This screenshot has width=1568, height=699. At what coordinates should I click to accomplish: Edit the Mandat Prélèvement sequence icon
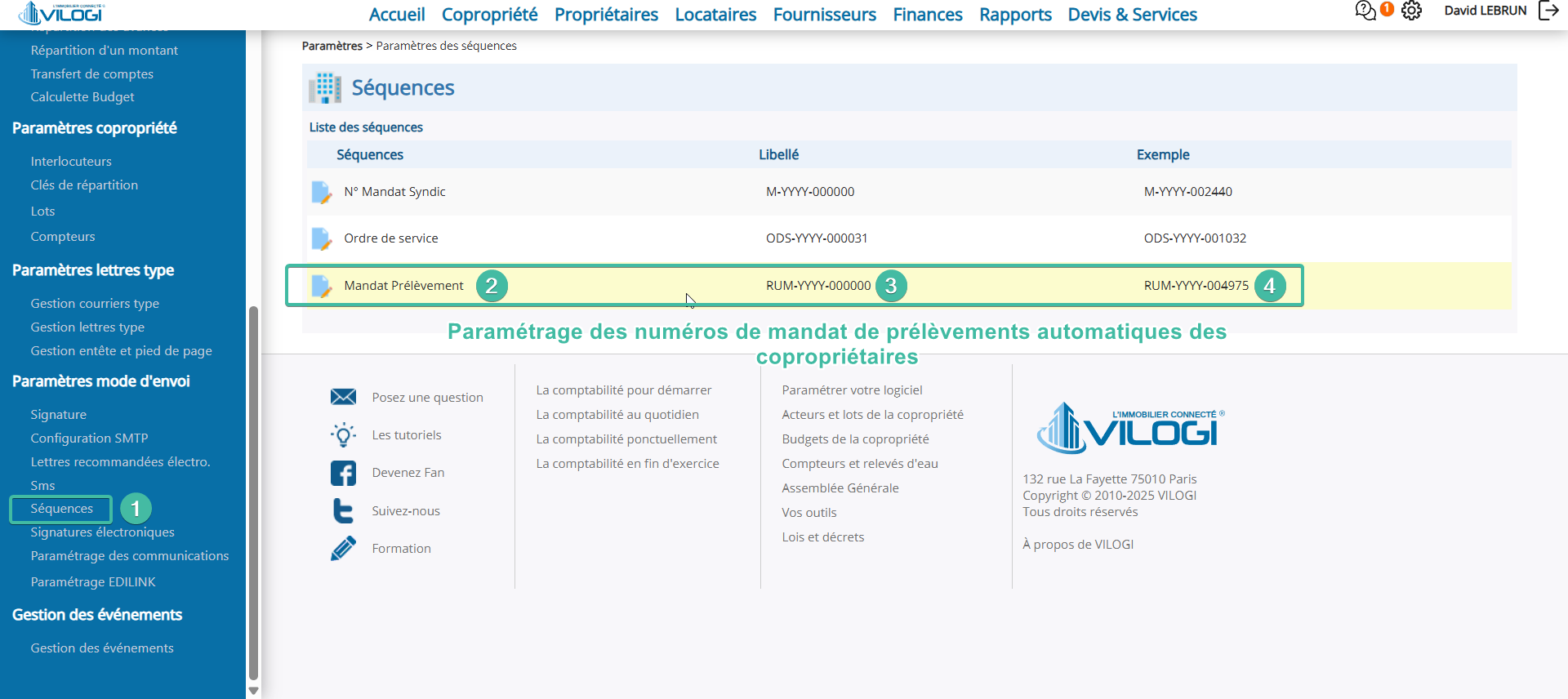pyautogui.click(x=322, y=286)
